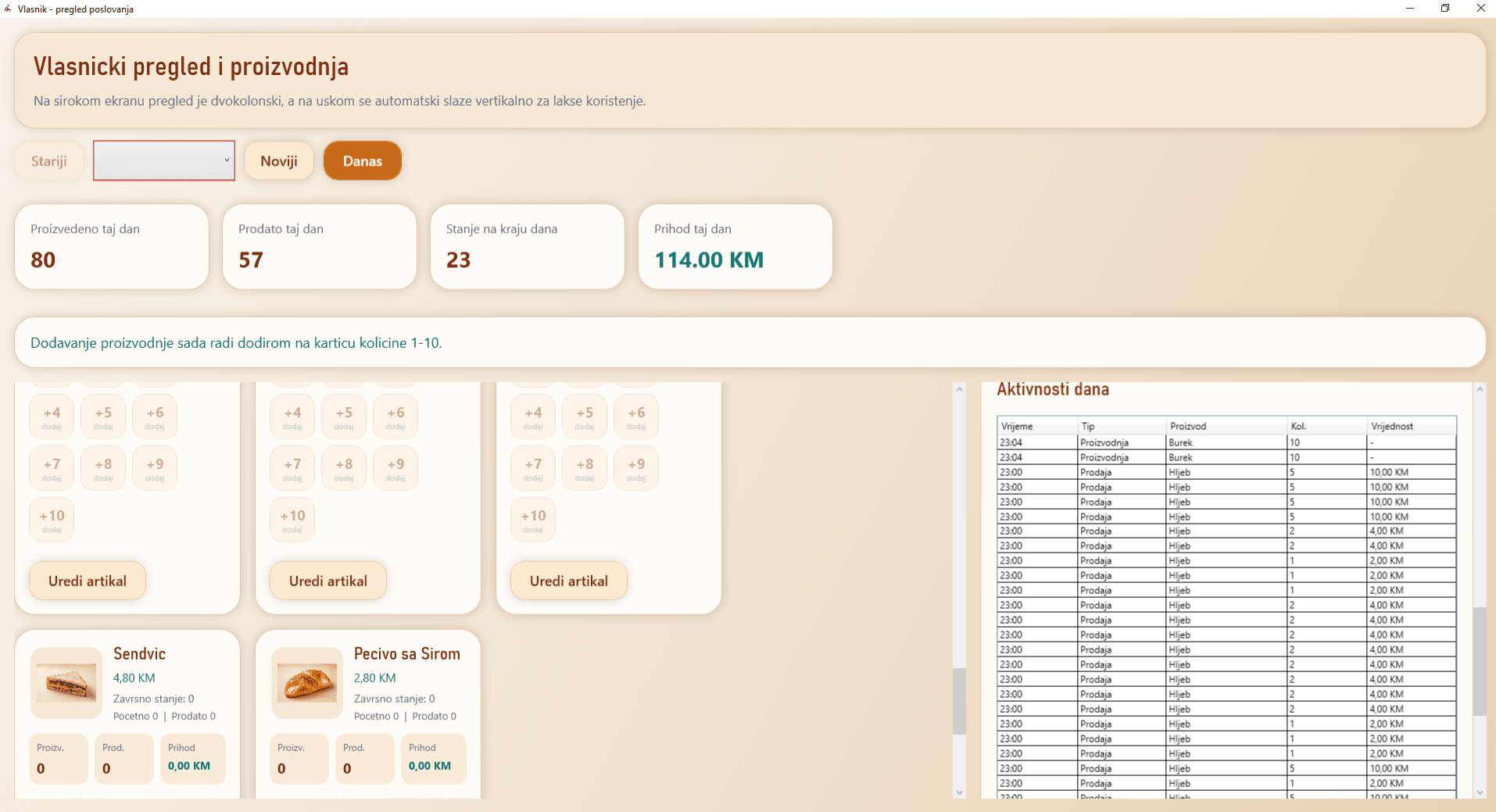This screenshot has height=812, width=1496.
Task: Add +10 in the card above Pecivo sa Sirom
Action: pyautogui.click(x=292, y=520)
